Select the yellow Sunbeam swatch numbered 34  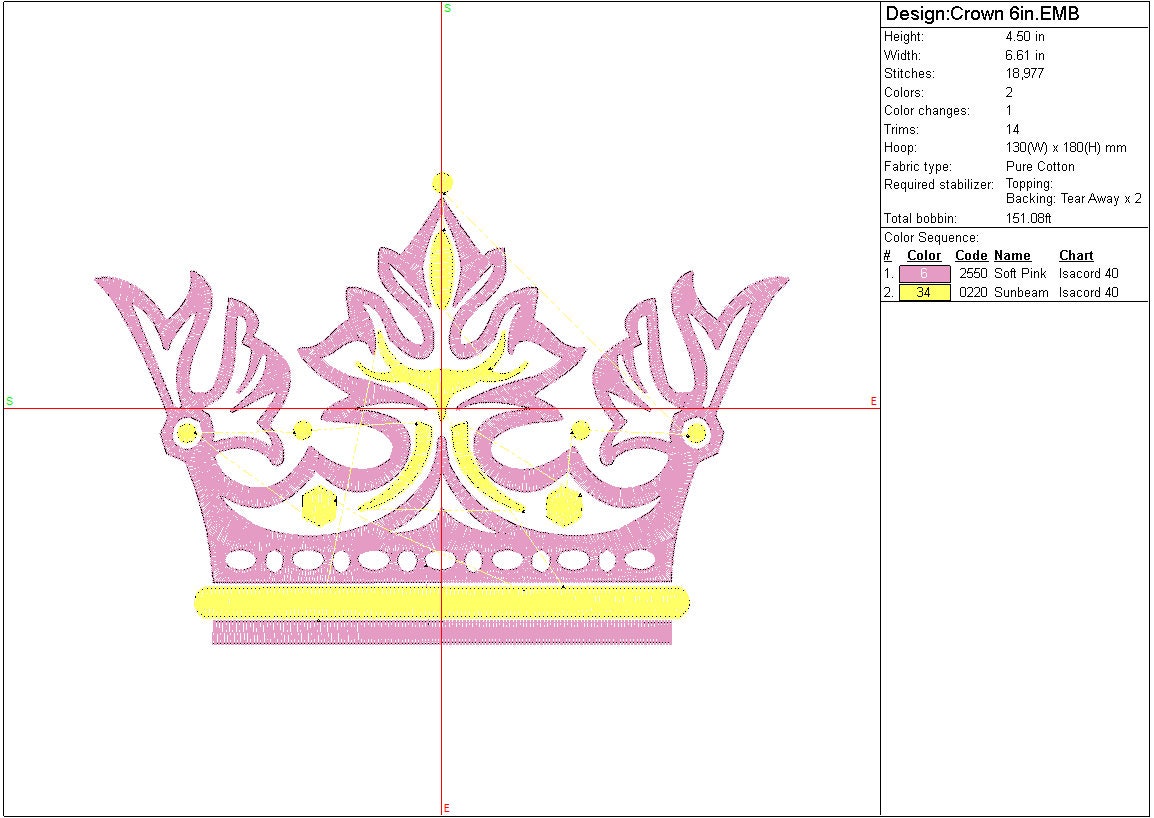(924, 293)
